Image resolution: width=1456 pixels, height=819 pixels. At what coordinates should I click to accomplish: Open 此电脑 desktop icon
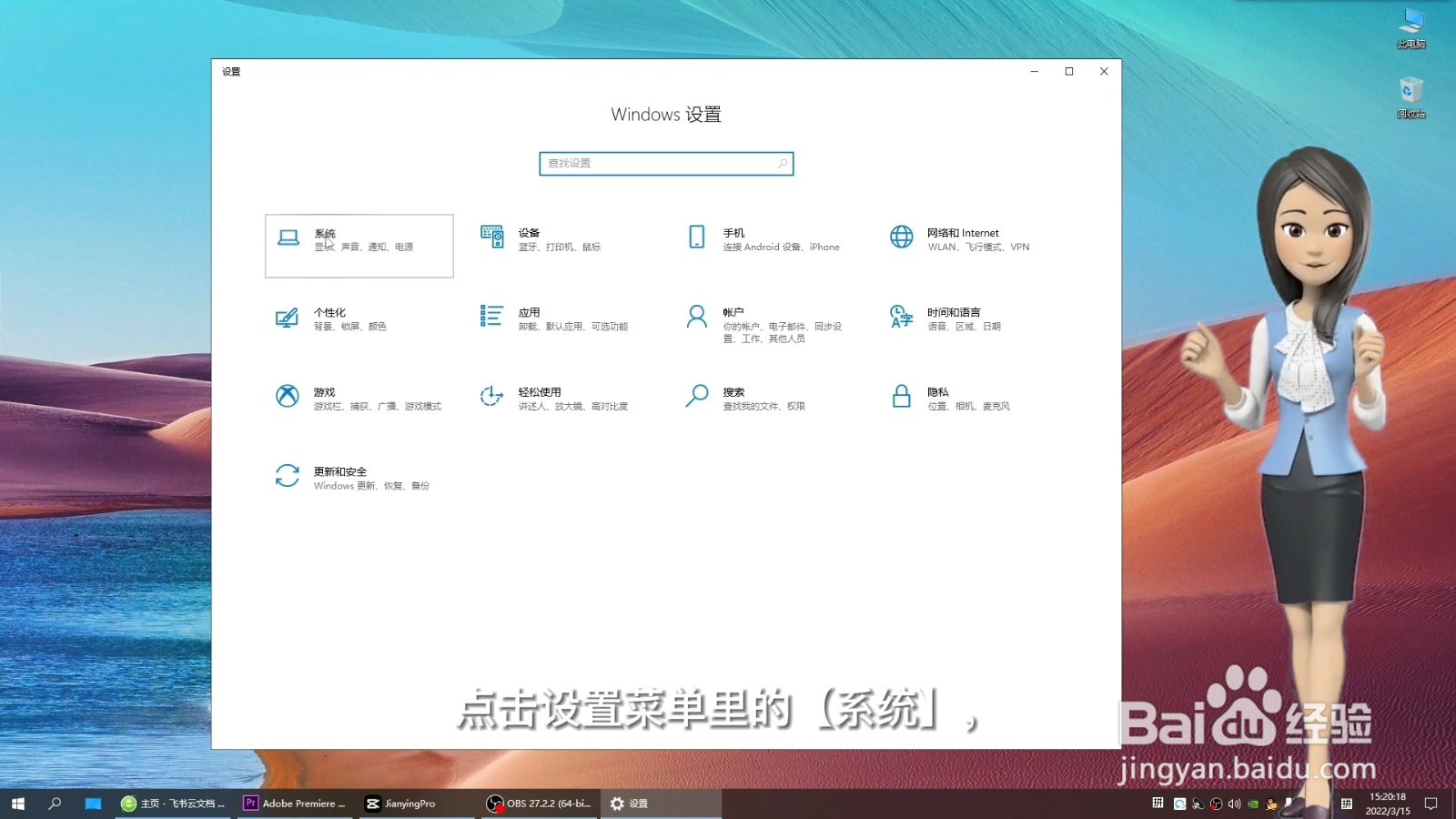pos(1411,27)
